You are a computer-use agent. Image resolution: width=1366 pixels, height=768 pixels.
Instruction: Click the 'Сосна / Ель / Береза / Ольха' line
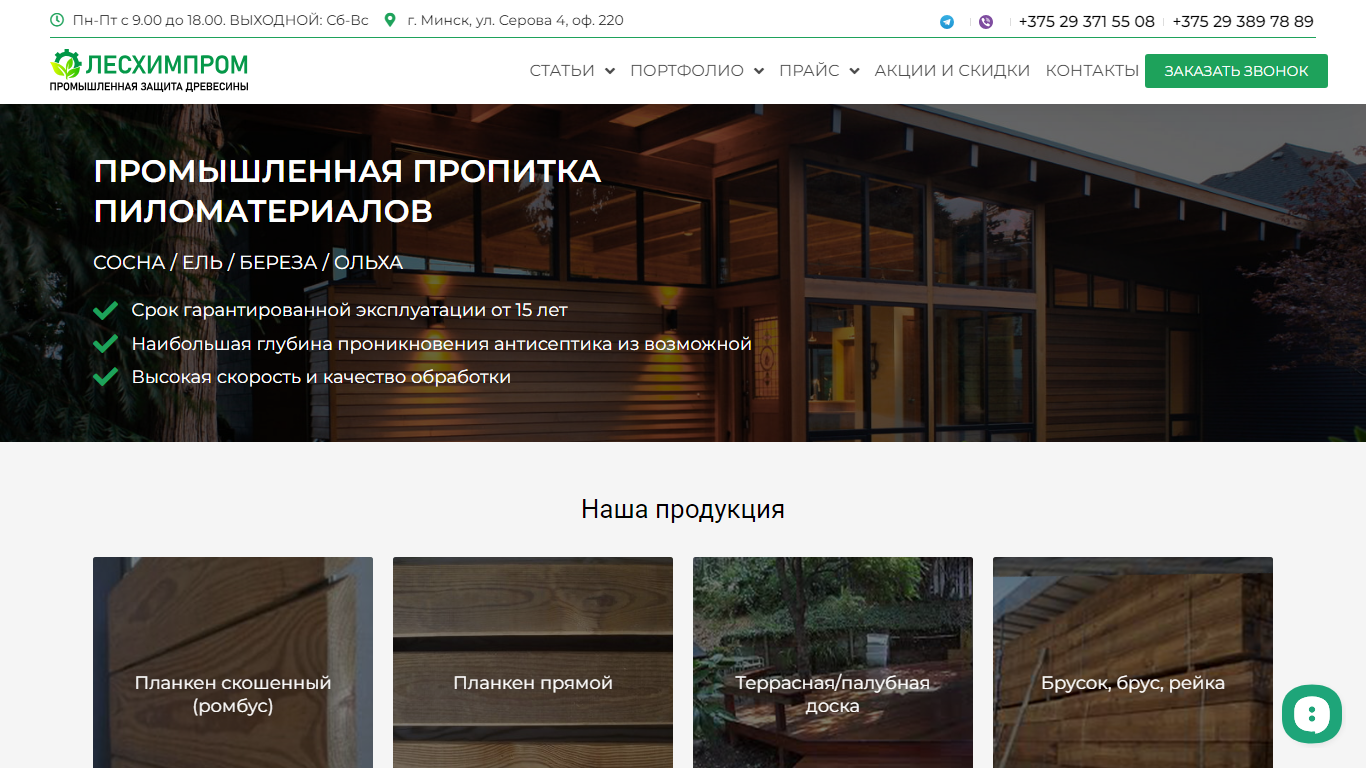tap(248, 262)
